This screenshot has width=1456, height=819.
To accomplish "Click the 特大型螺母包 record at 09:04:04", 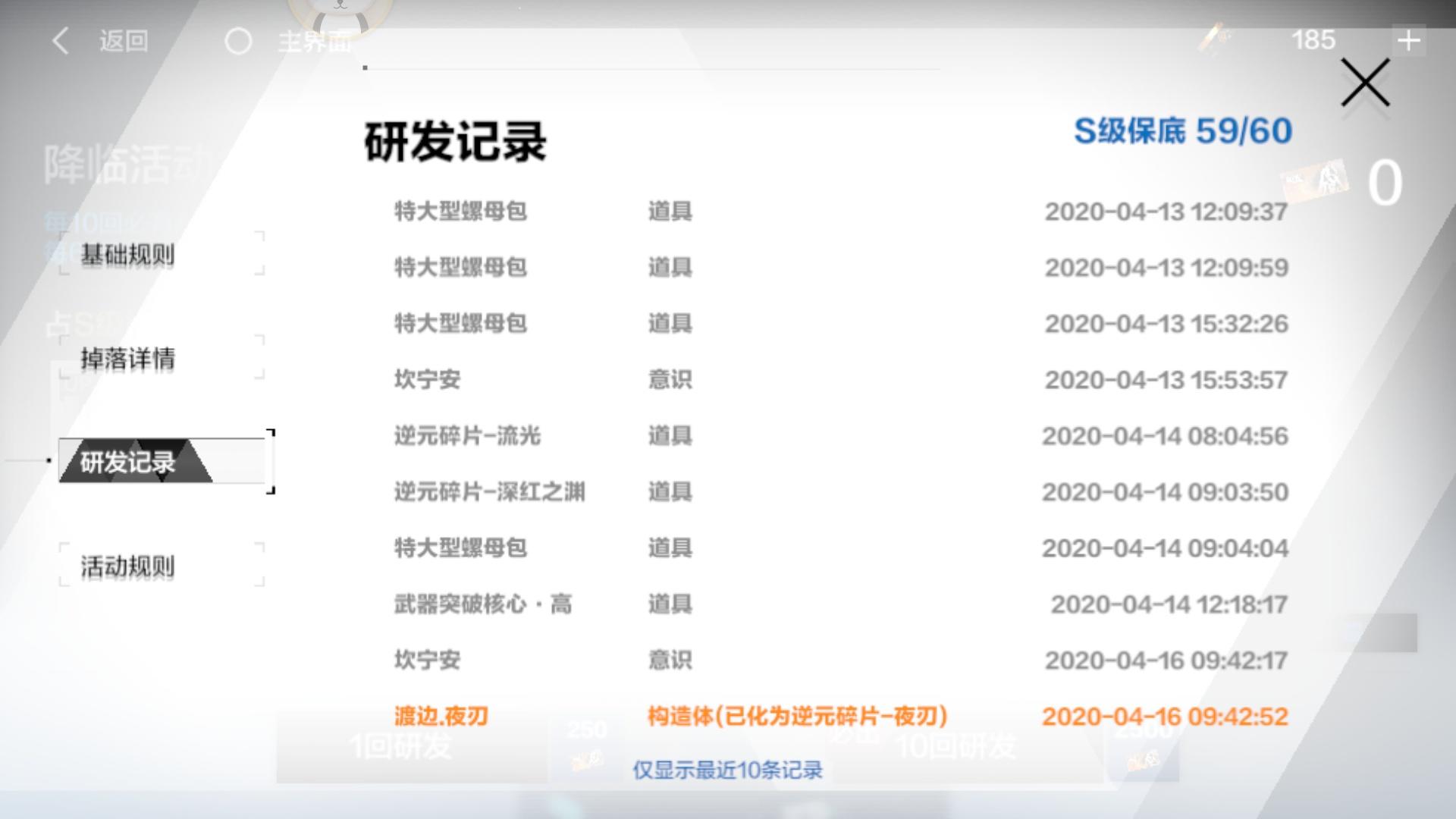I will click(x=840, y=548).
